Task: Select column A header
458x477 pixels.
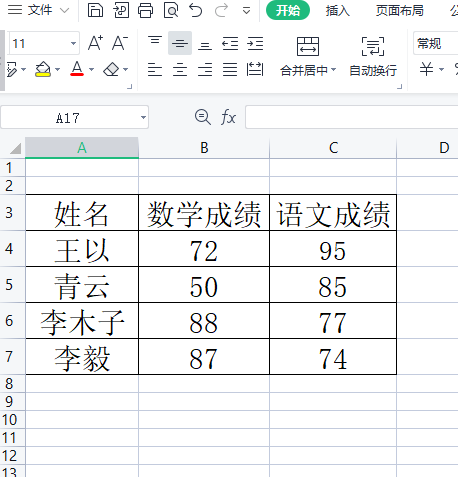Action: pyautogui.click(x=82, y=148)
